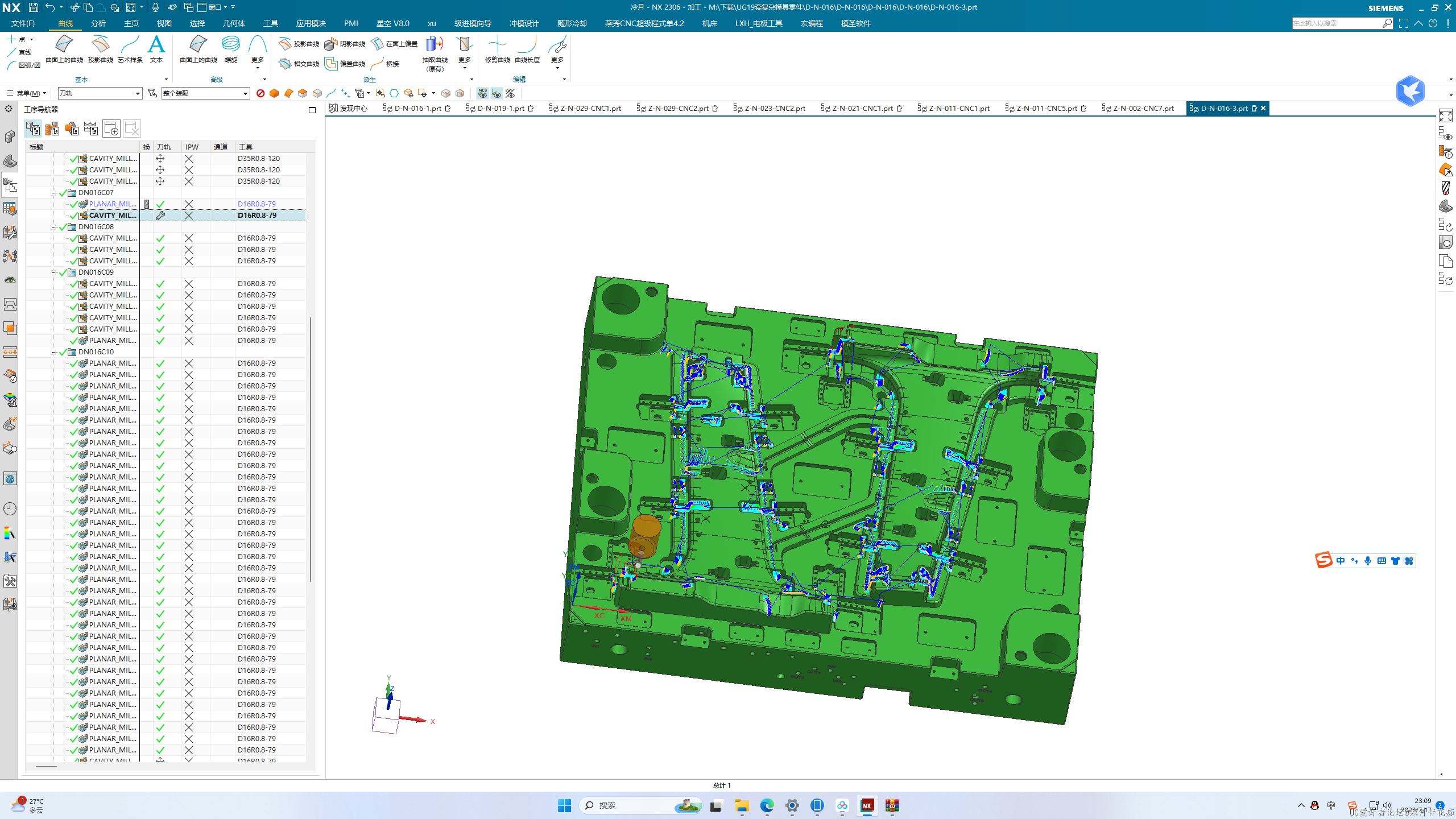Open the 文件(F) menu
This screenshot has width=1456, height=819.
(23, 23)
